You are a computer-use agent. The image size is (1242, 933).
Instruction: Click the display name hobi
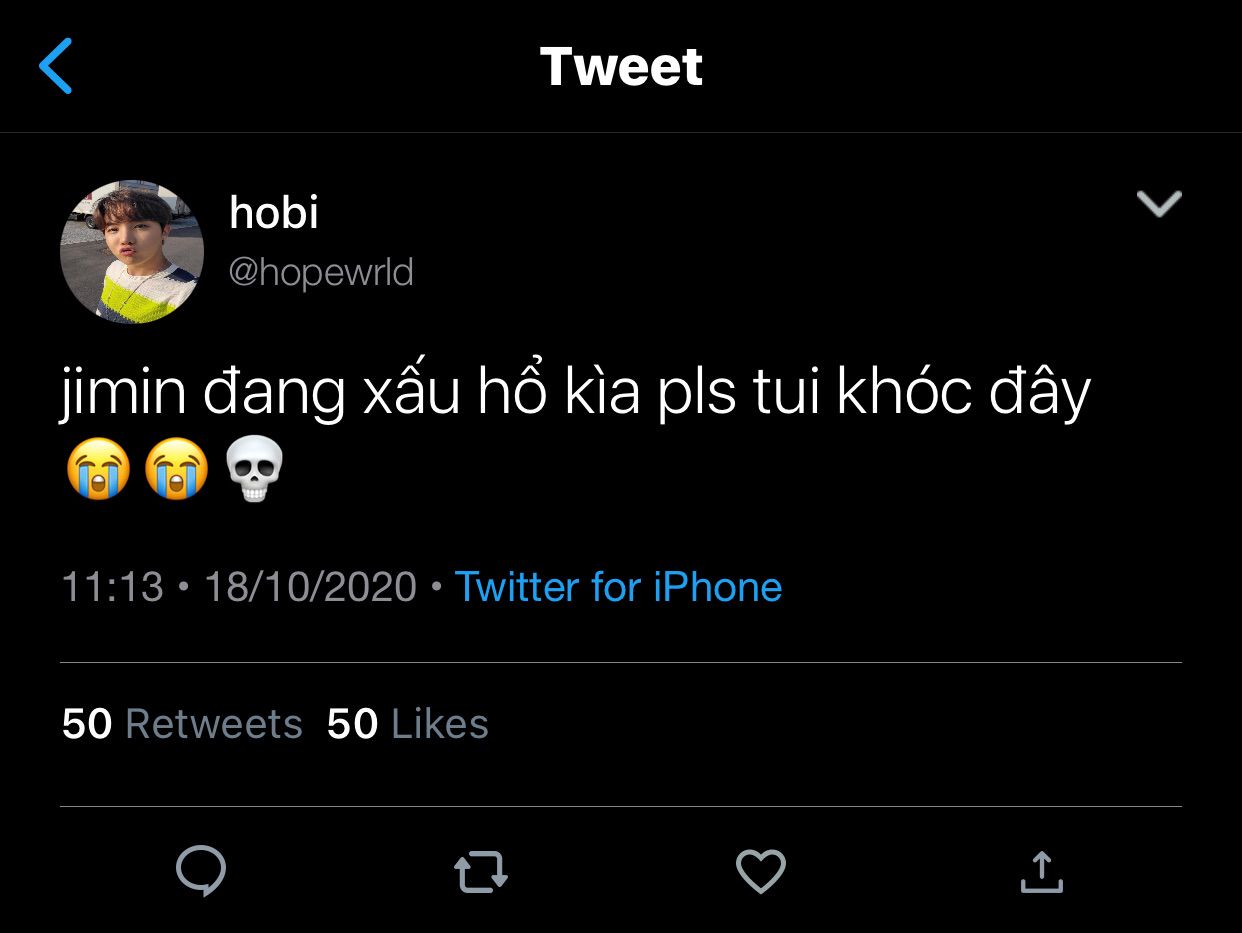[x=274, y=212]
